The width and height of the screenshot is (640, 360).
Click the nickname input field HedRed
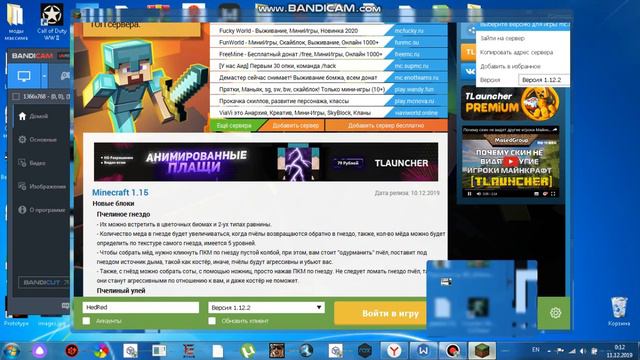click(140, 307)
